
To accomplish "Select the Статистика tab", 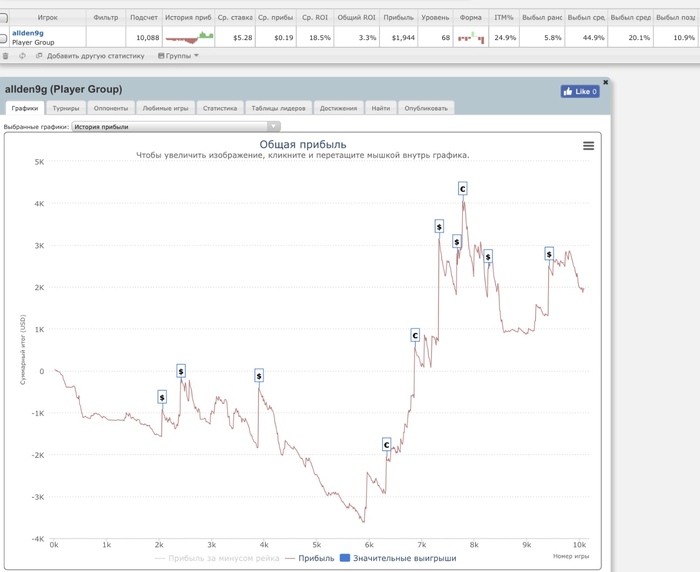I will (220, 108).
